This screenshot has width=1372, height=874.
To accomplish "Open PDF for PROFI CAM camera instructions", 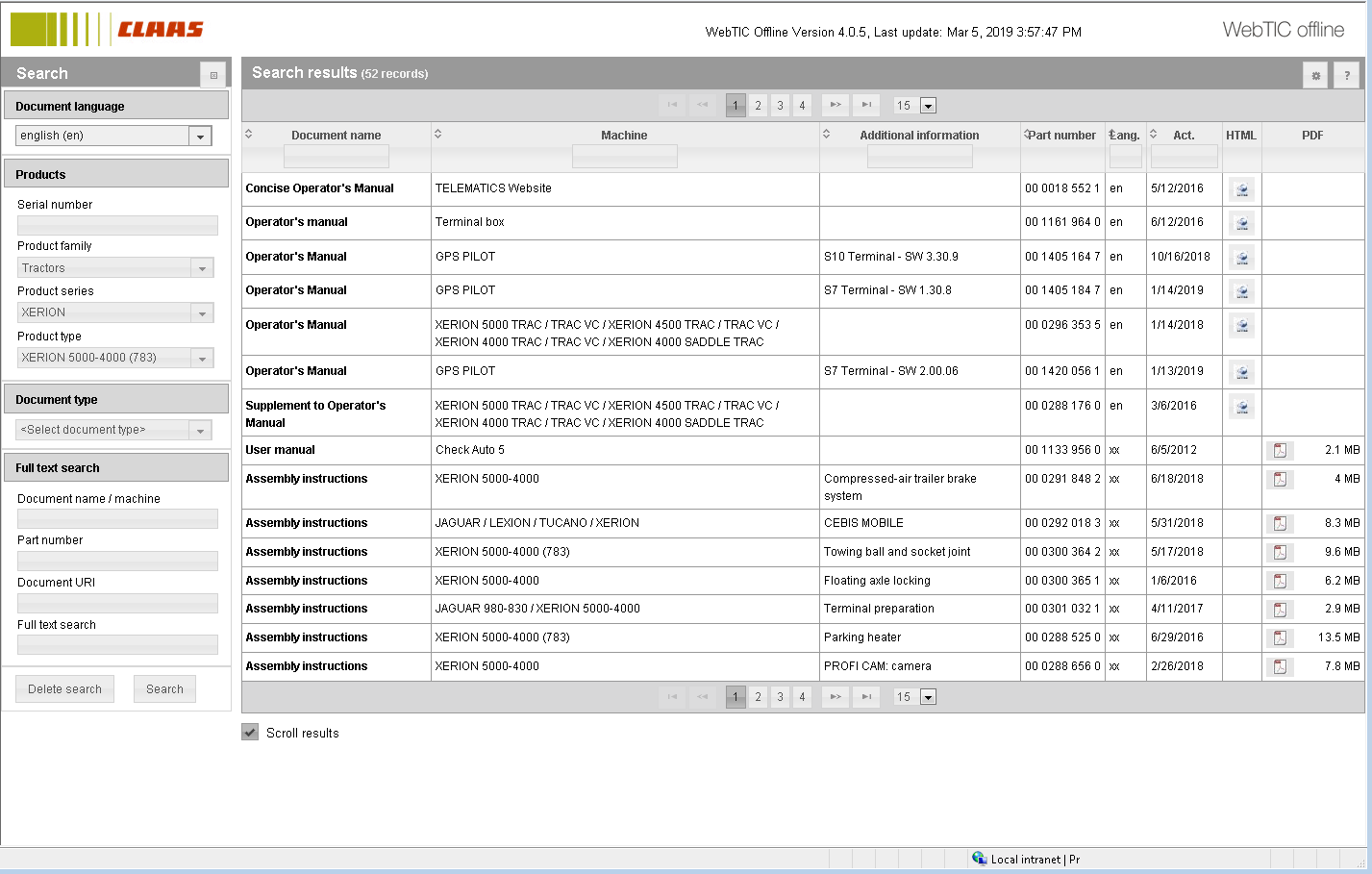I will (1280, 666).
